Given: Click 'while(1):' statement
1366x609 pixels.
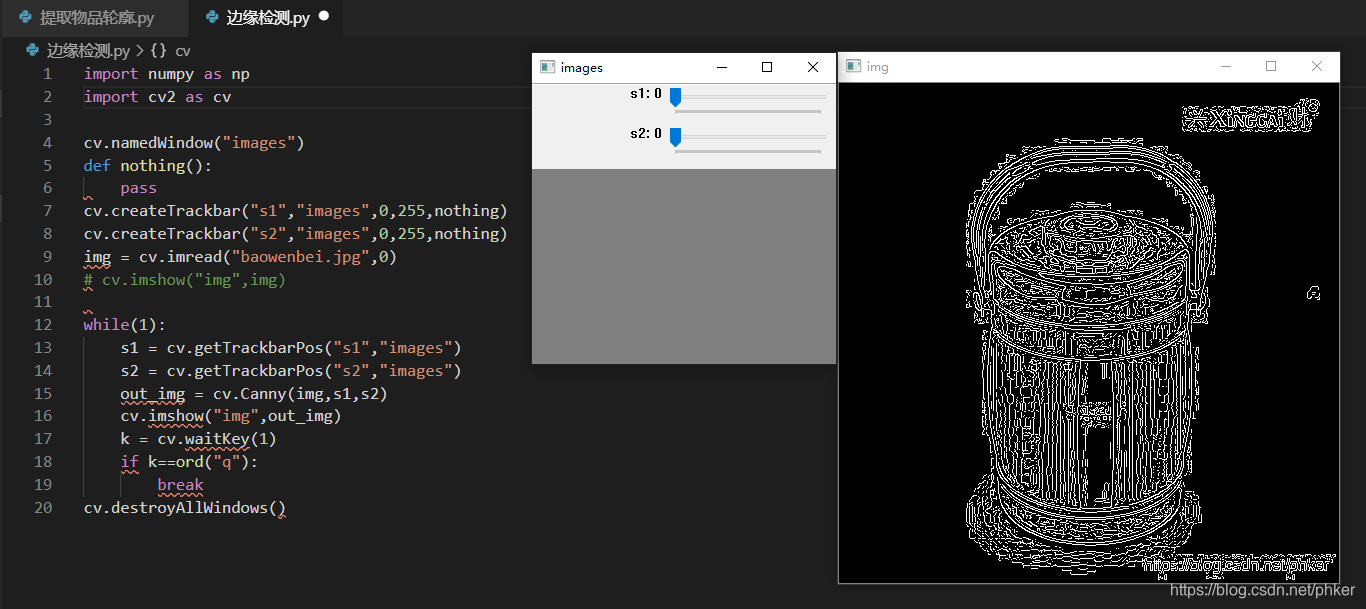Looking at the screenshot, I should tap(125, 325).
